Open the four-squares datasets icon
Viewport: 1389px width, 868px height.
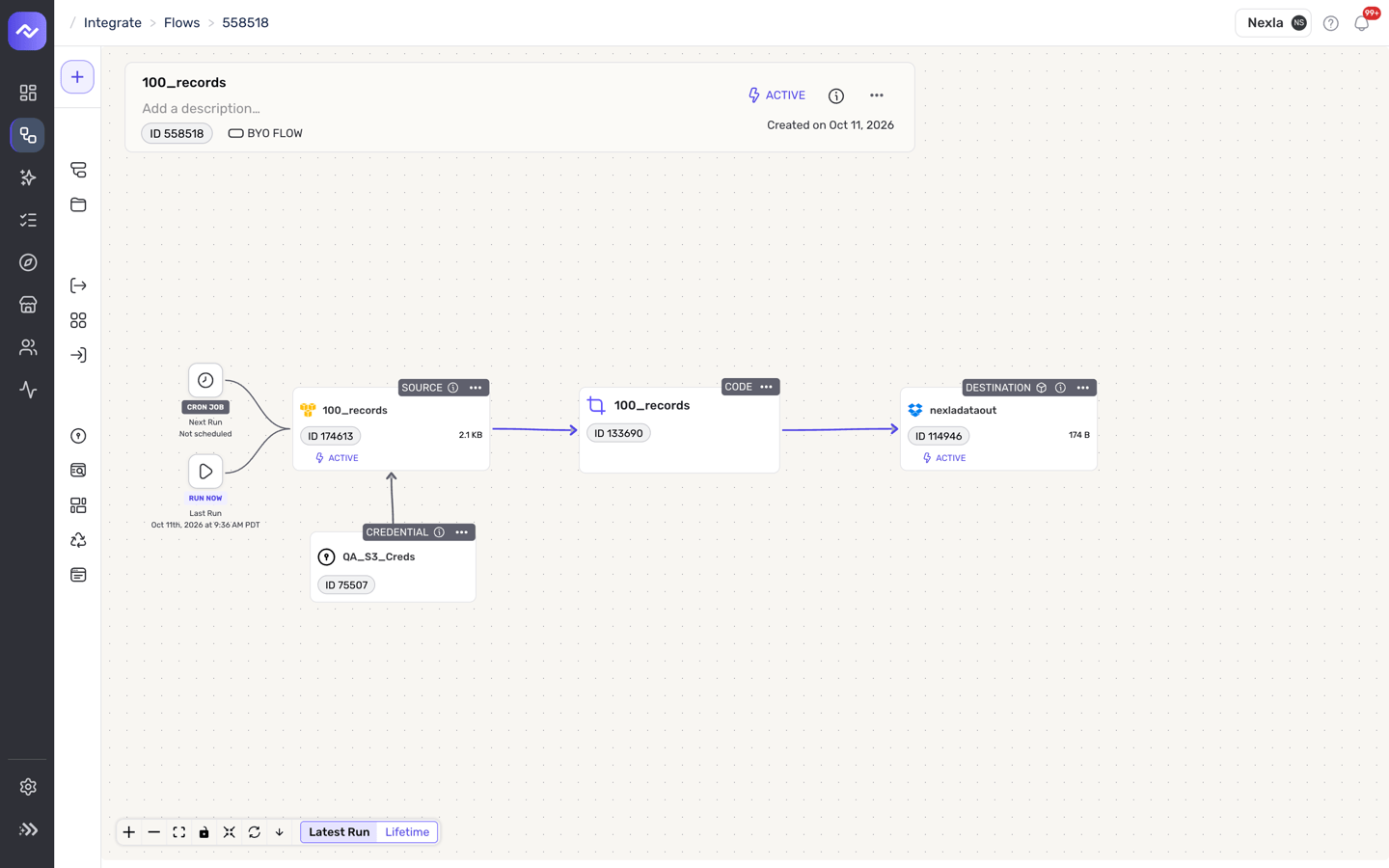point(78,320)
